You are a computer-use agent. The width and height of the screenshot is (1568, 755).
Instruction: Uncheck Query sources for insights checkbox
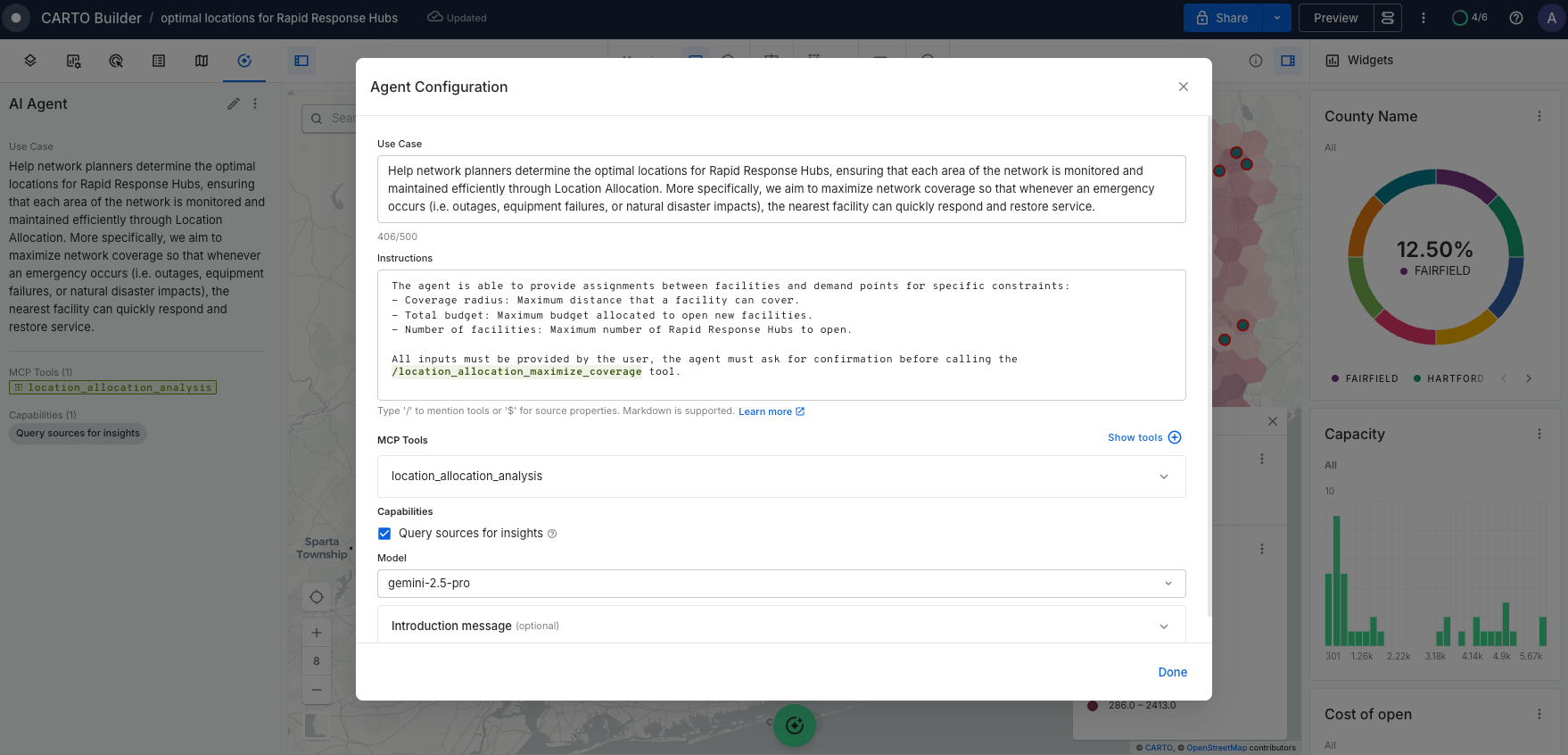click(x=384, y=534)
